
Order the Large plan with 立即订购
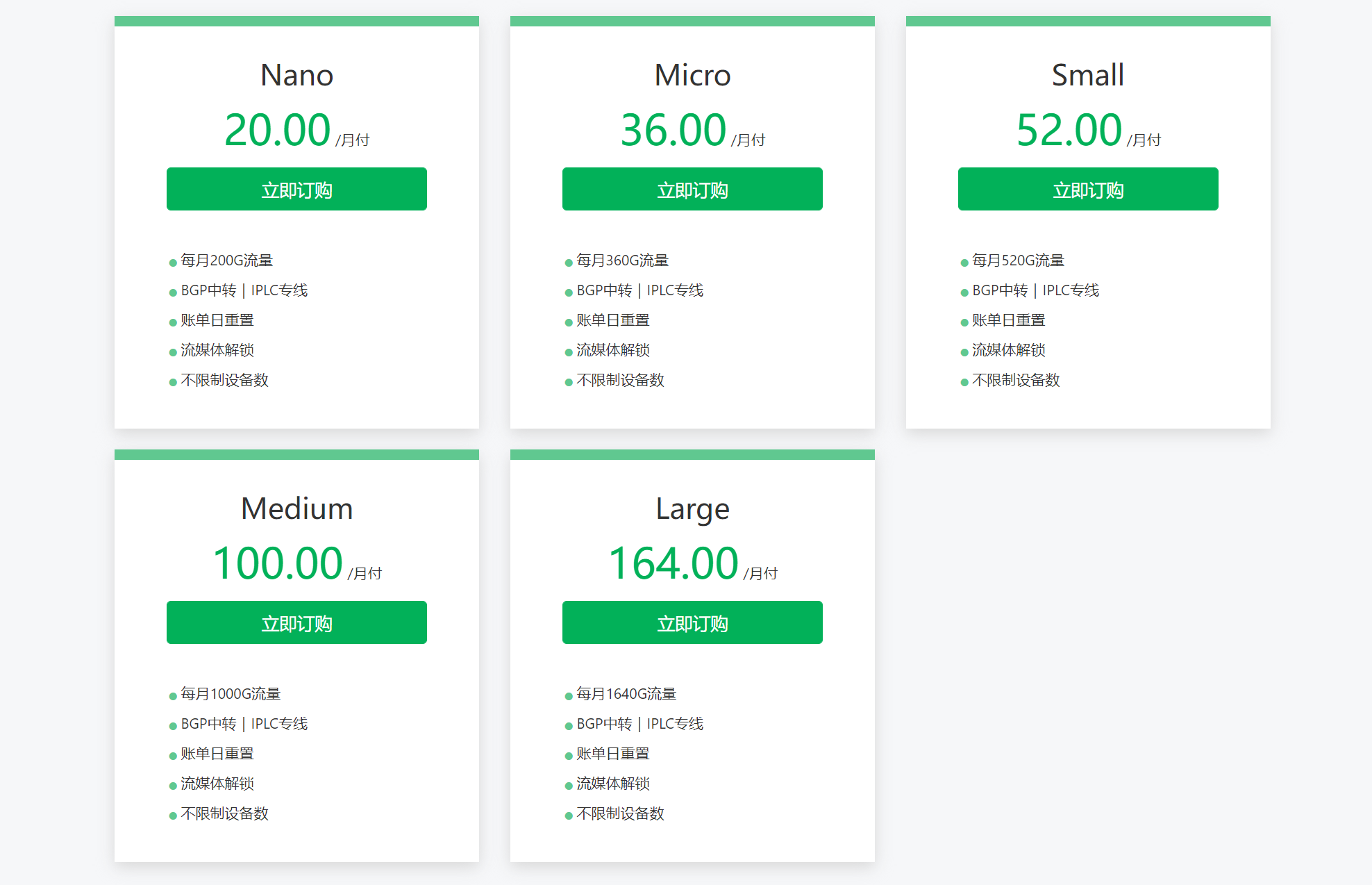692,622
